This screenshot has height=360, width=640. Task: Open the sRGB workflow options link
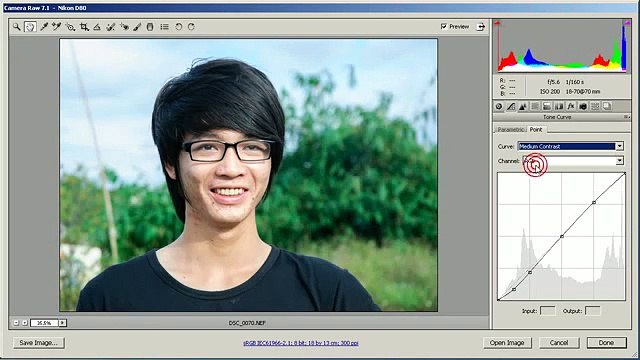point(301,343)
